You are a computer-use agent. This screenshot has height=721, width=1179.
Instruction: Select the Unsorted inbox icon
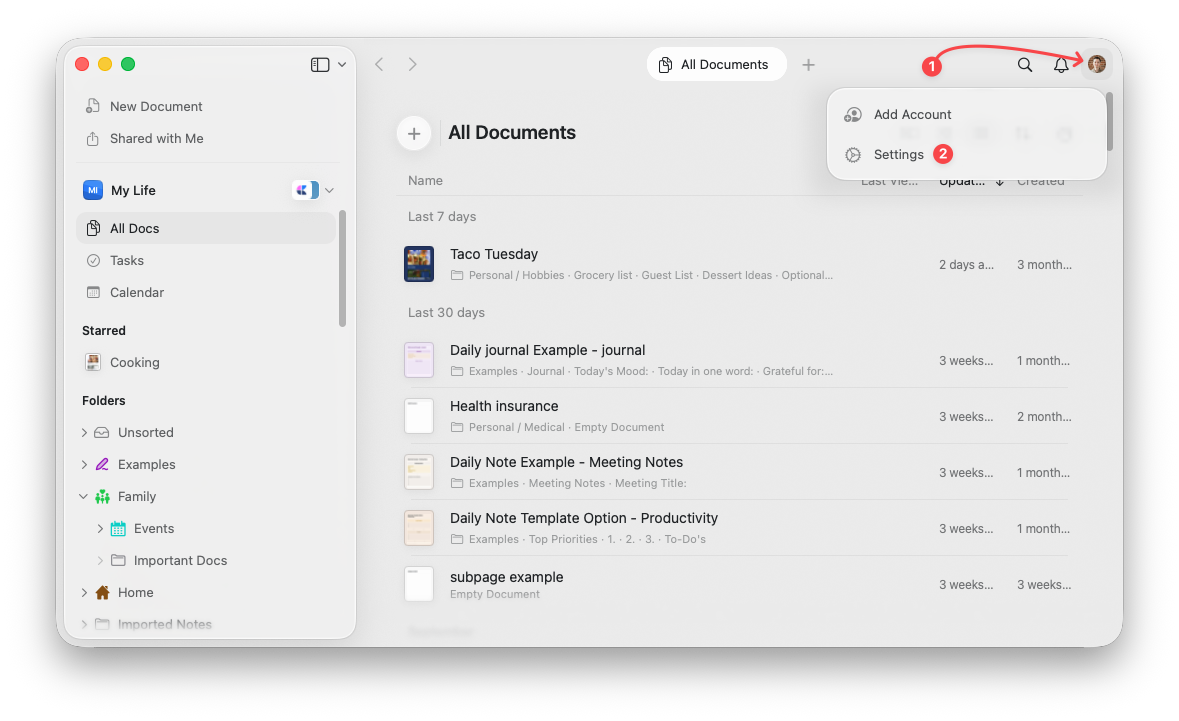click(102, 432)
